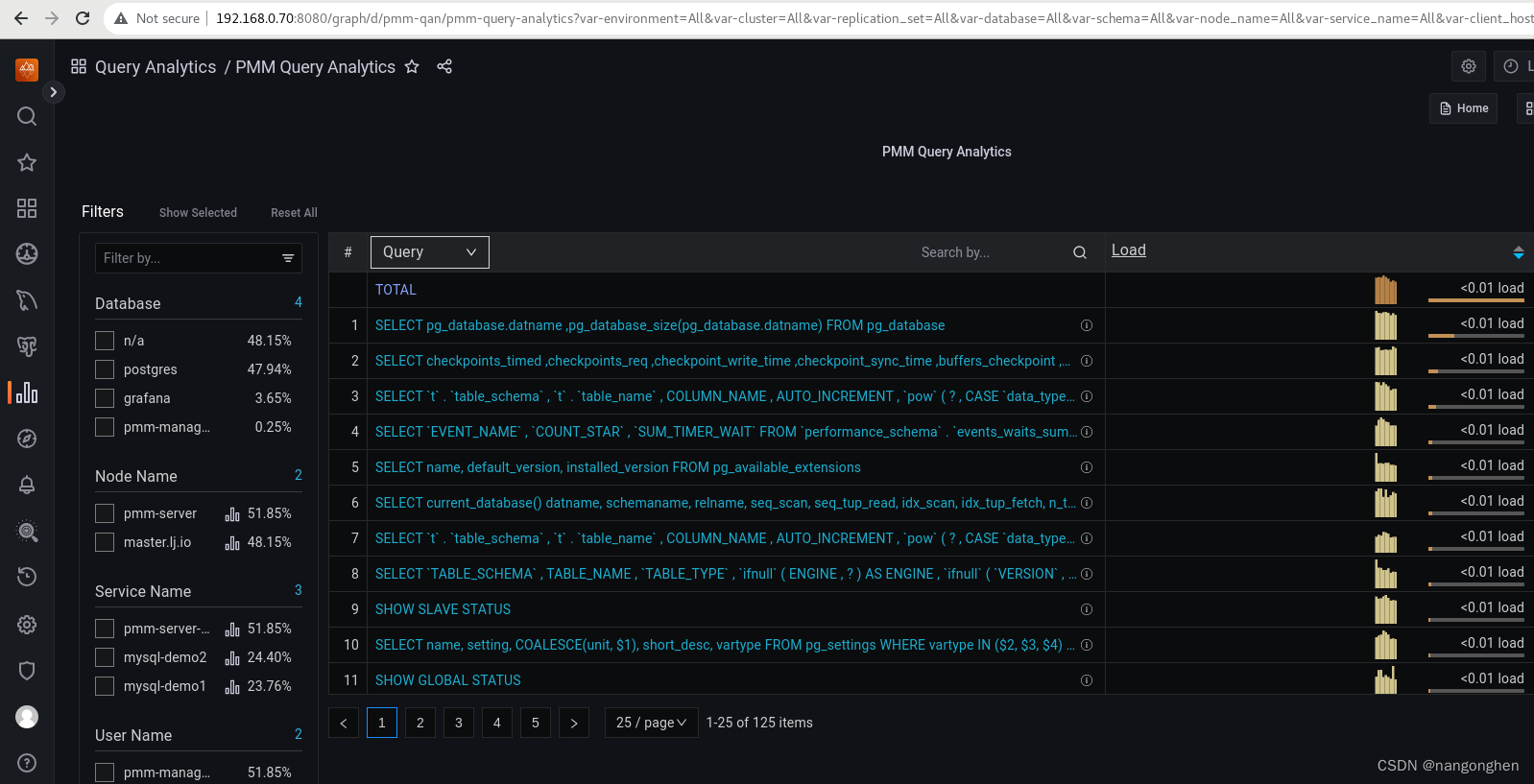Click the Load column header
The image size is (1534, 784).
pyautogui.click(x=1129, y=250)
